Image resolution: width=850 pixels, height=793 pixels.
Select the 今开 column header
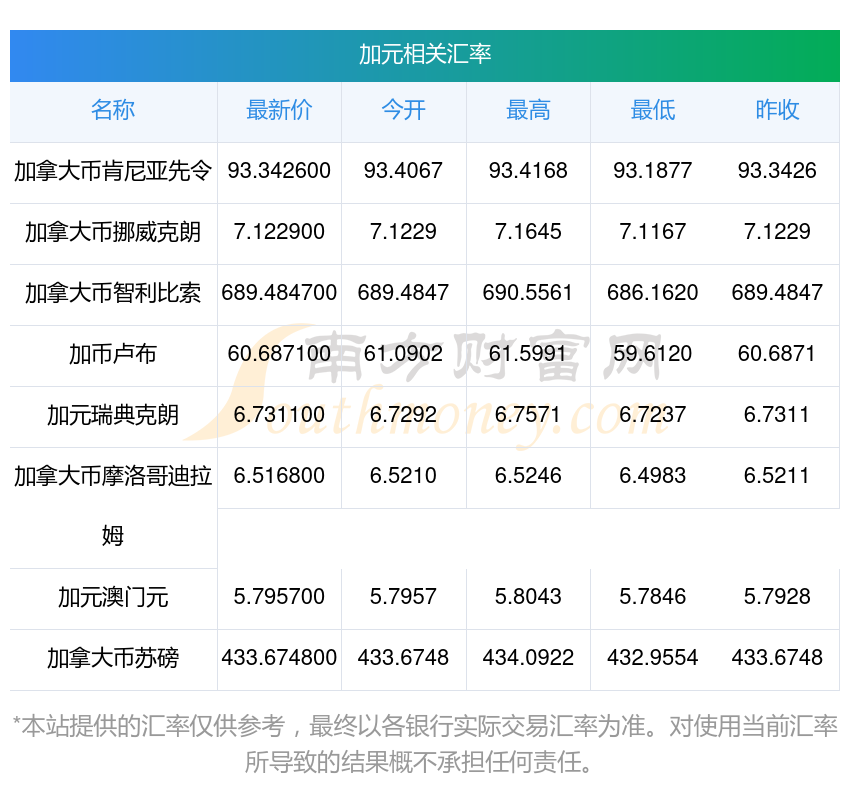[403, 110]
